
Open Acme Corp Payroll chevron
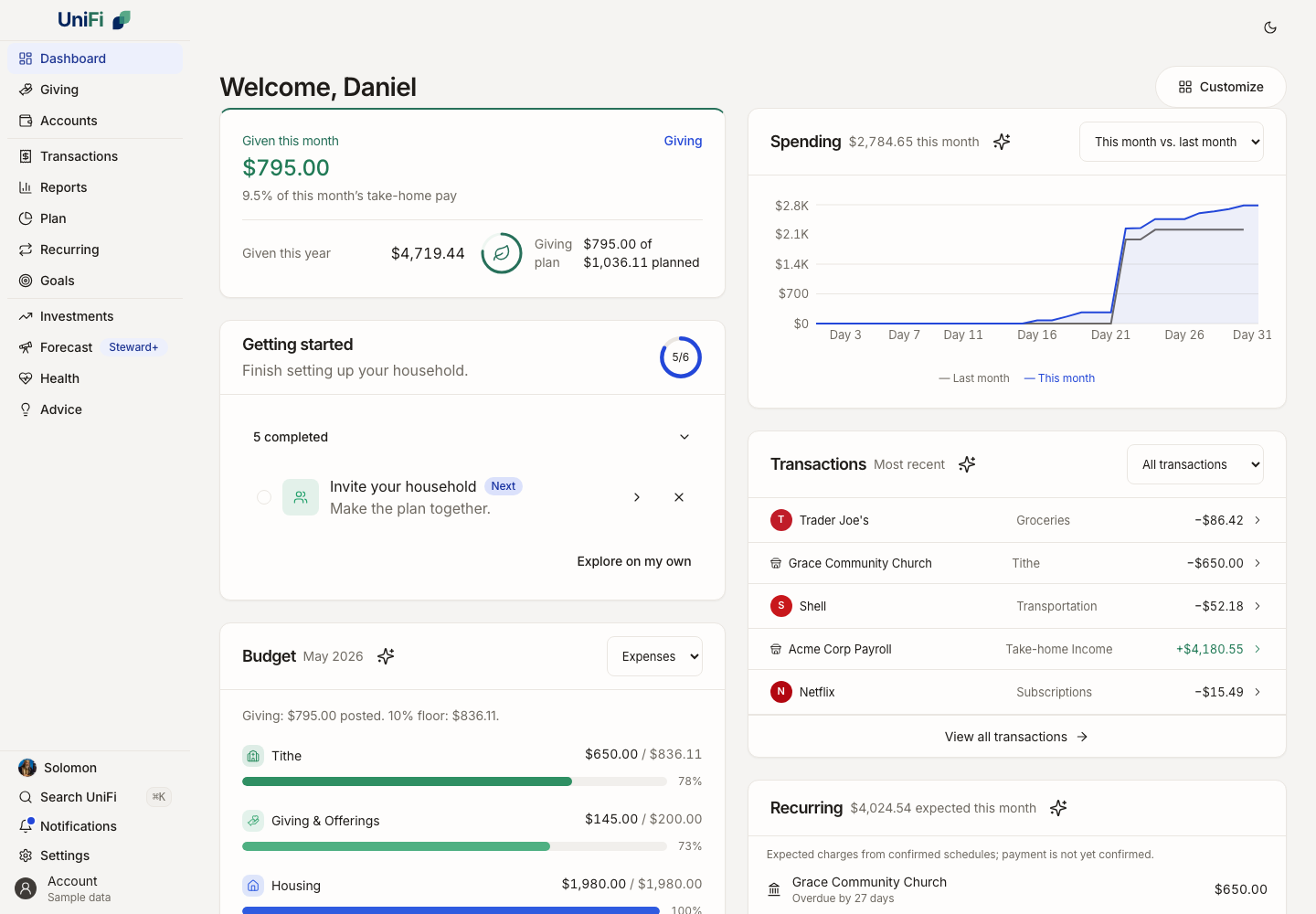[x=1258, y=649]
